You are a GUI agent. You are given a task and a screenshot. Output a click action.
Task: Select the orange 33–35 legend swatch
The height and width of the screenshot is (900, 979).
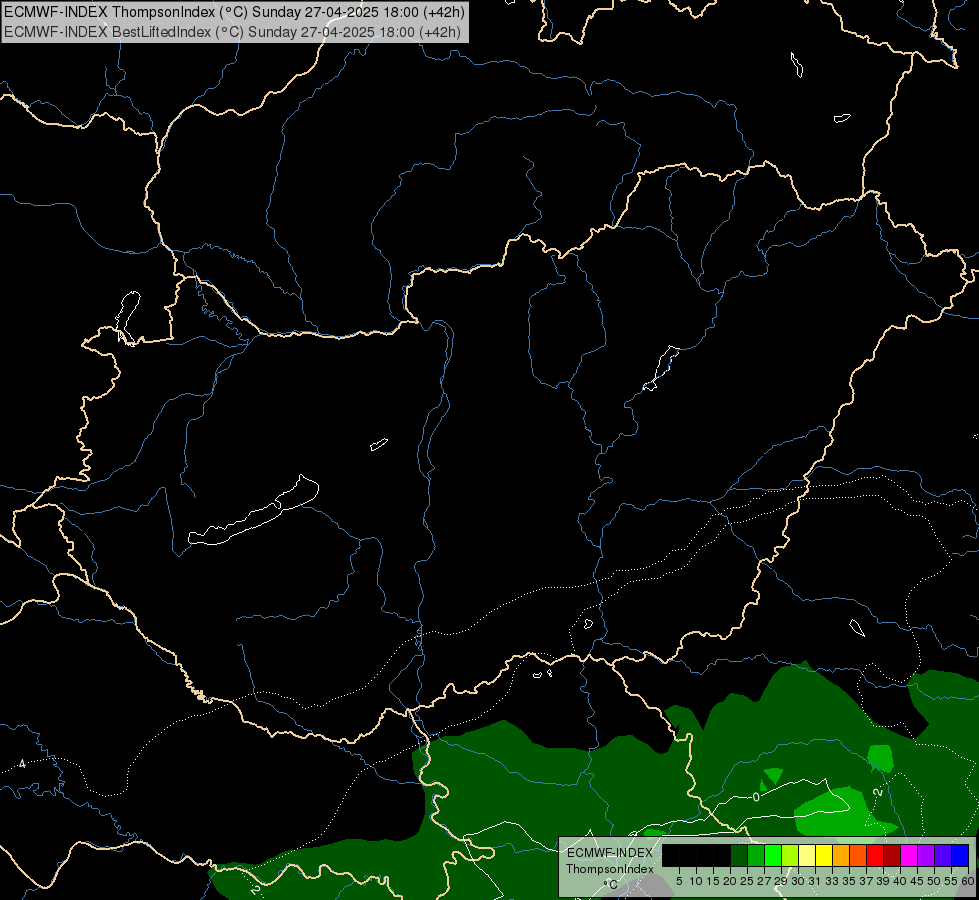pos(841,855)
